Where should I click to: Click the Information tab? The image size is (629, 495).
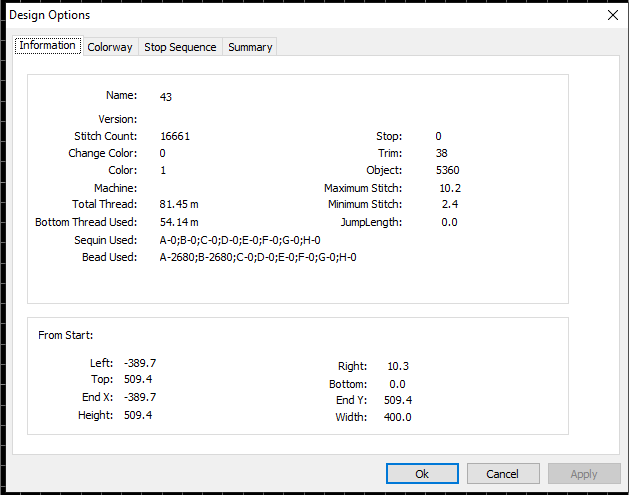pos(47,45)
